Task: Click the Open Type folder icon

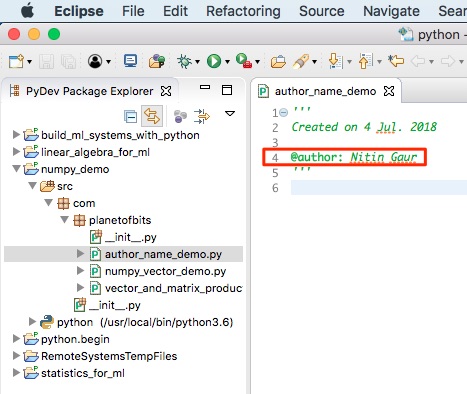Action: click(278, 62)
